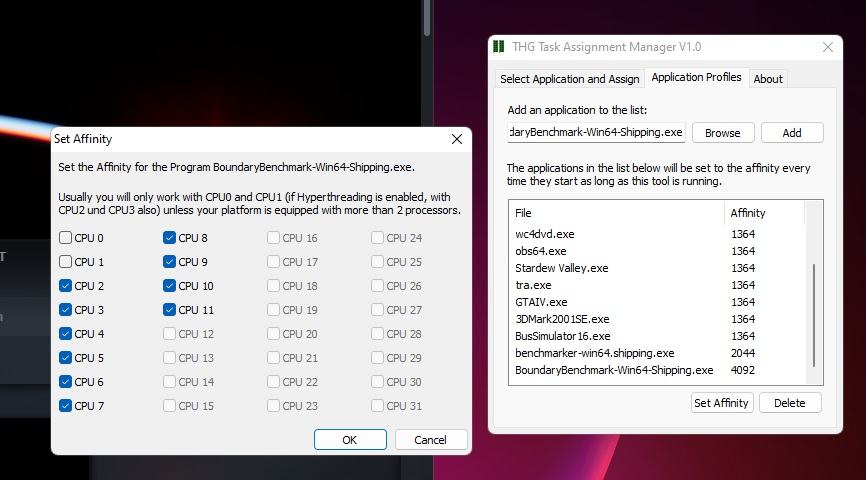Screen dimensions: 866x480
Task: Cancel the Set Affinity dialog
Action: (430, 440)
